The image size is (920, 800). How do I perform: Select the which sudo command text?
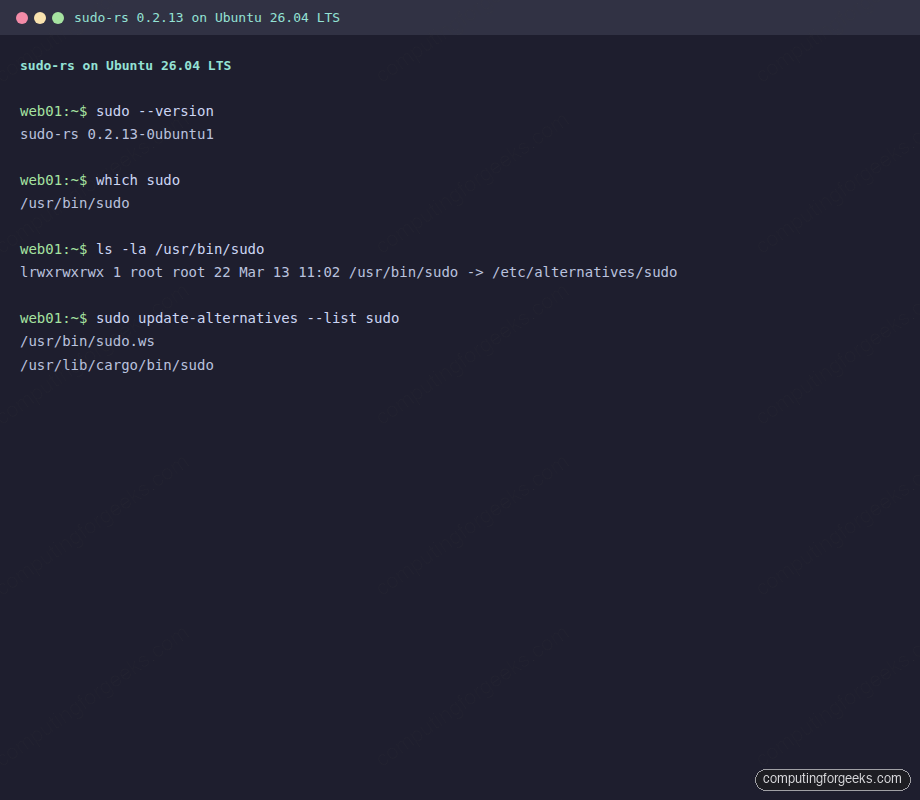tap(139, 180)
